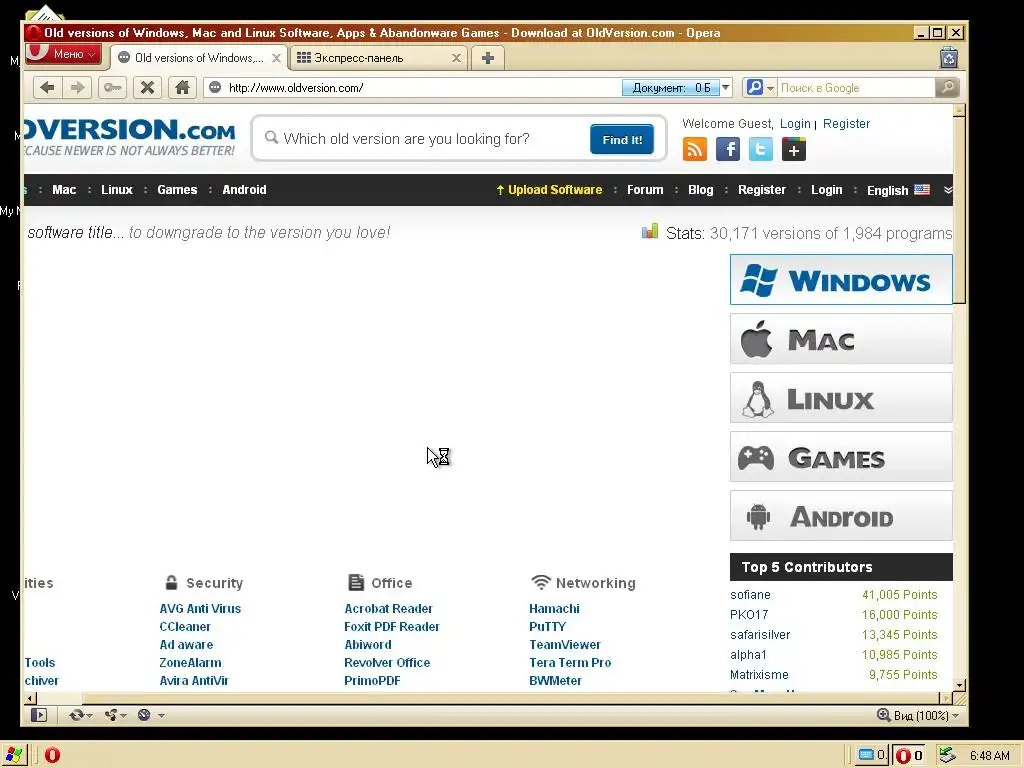
Task: Open the Mac menu item
Action: [64, 190]
